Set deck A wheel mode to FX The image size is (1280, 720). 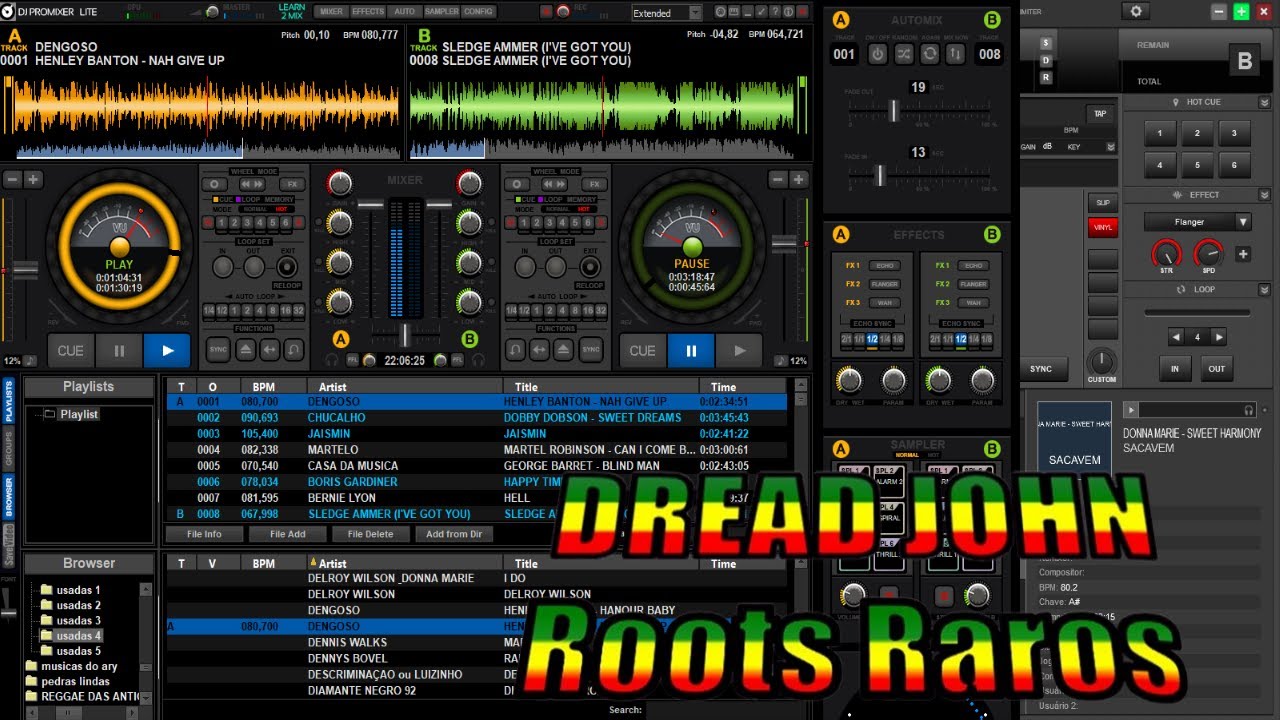coord(293,185)
